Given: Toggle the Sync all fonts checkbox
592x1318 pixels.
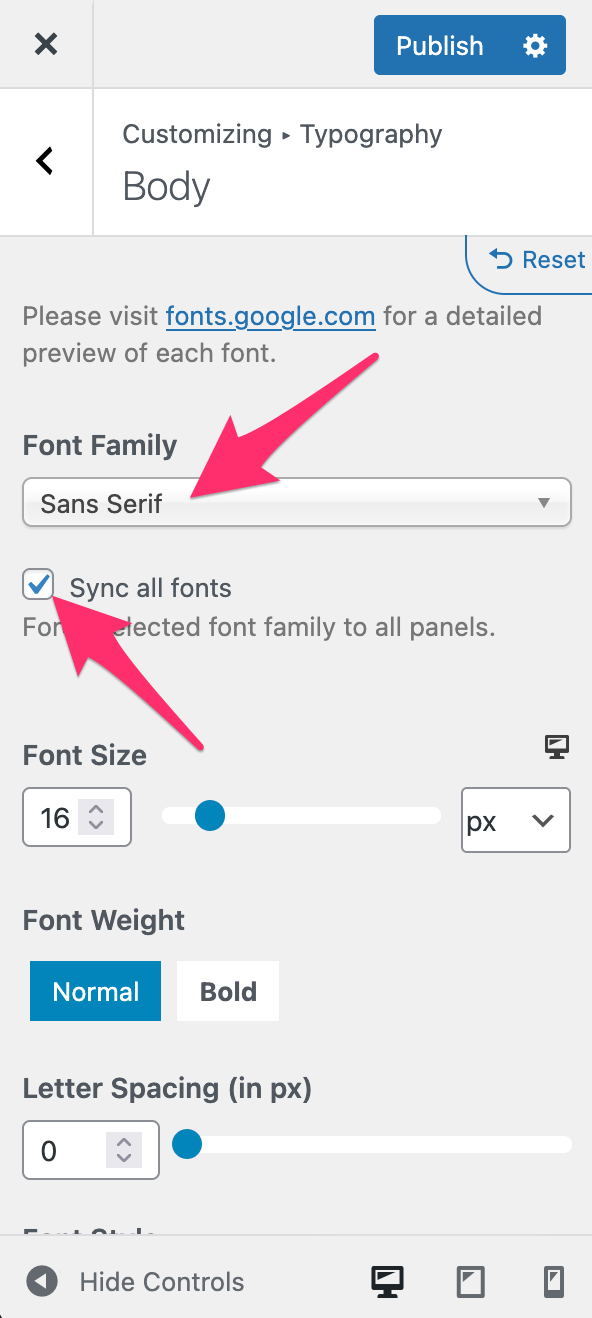Looking at the screenshot, I should (x=39, y=585).
